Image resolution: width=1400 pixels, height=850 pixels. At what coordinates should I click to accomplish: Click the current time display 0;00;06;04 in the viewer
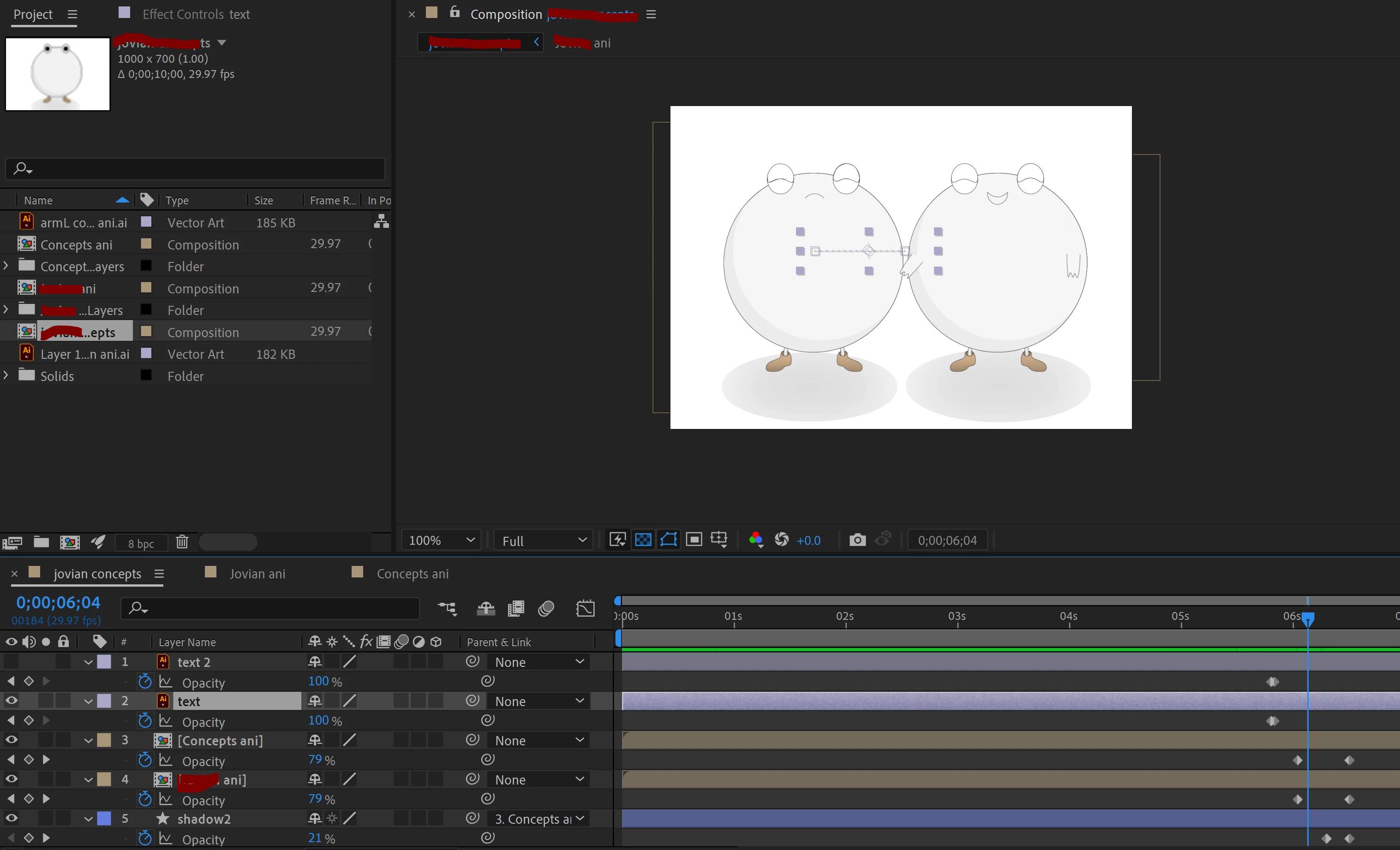(x=946, y=540)
